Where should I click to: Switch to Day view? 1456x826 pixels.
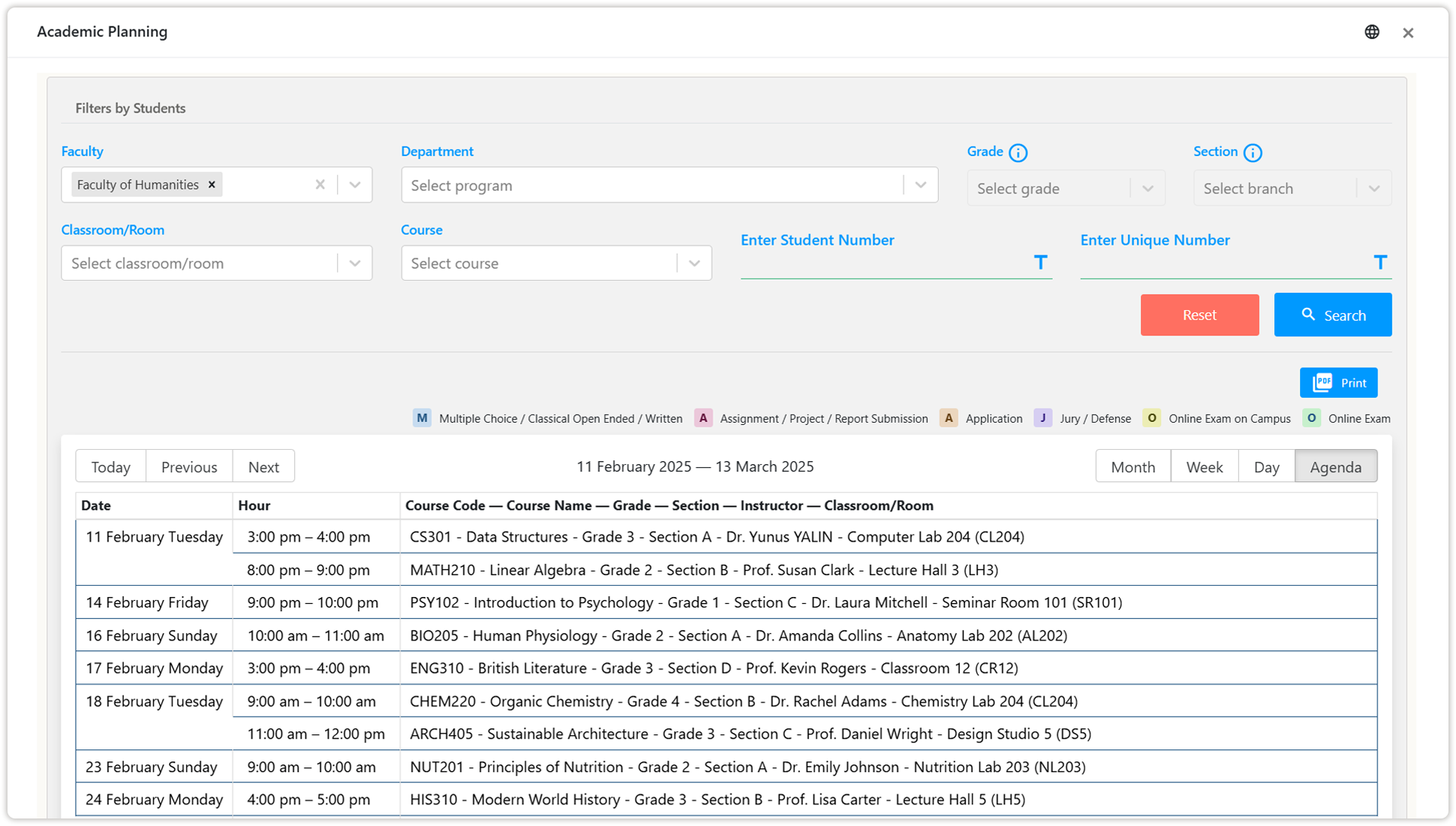pyautogui.click(x=1266, y=467)
